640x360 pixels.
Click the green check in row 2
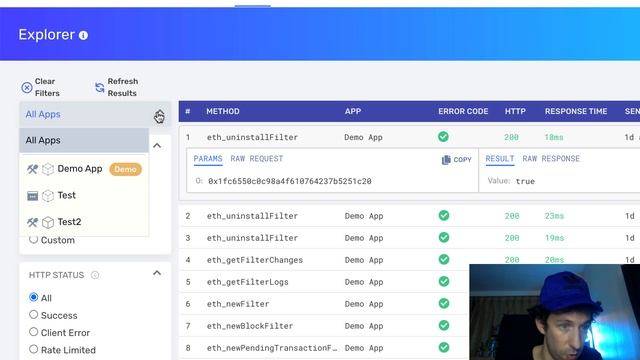pos(444,216)
